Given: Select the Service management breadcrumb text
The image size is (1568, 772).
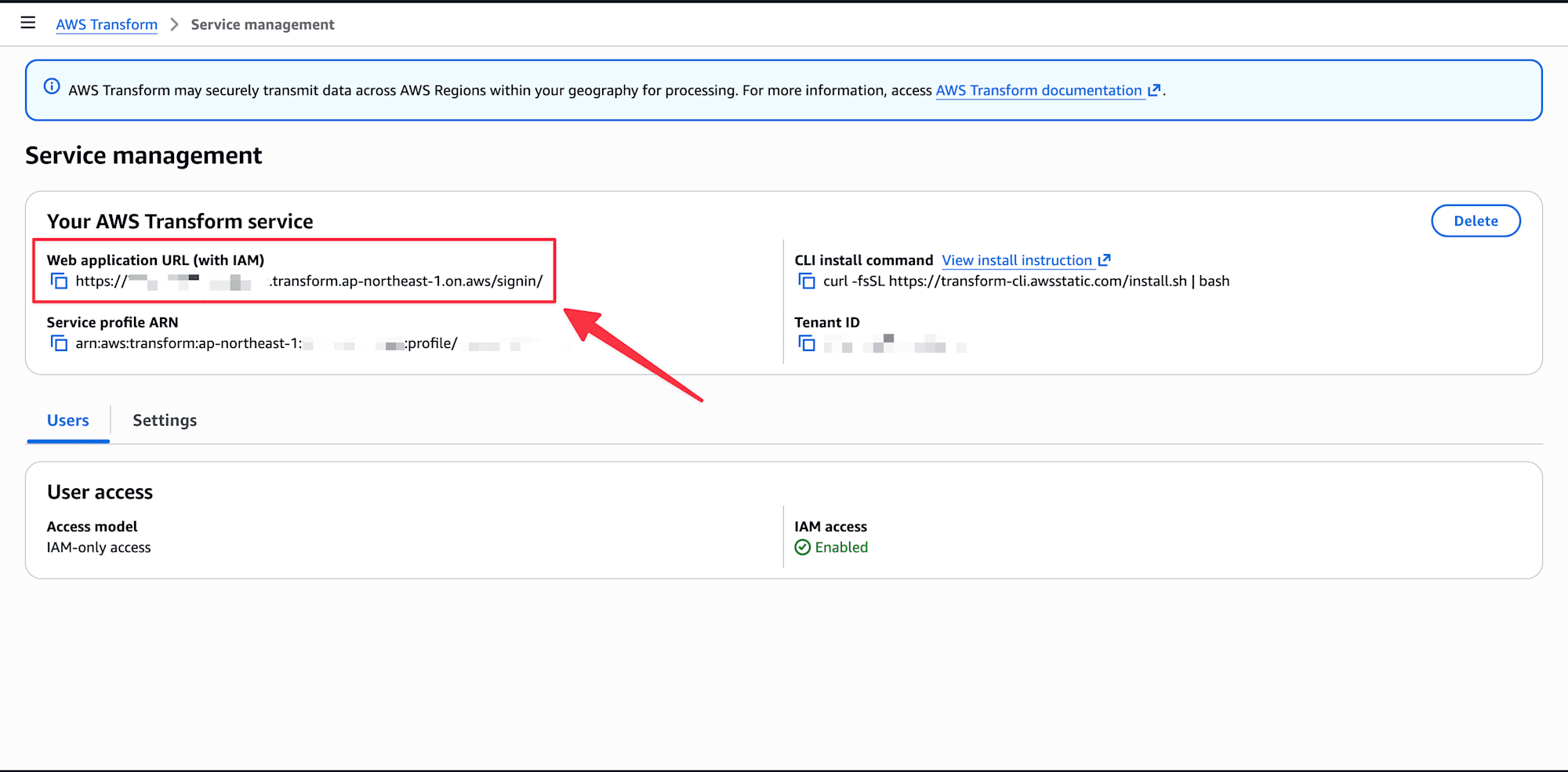Looking at the screenshot, I should pos(263,24).
